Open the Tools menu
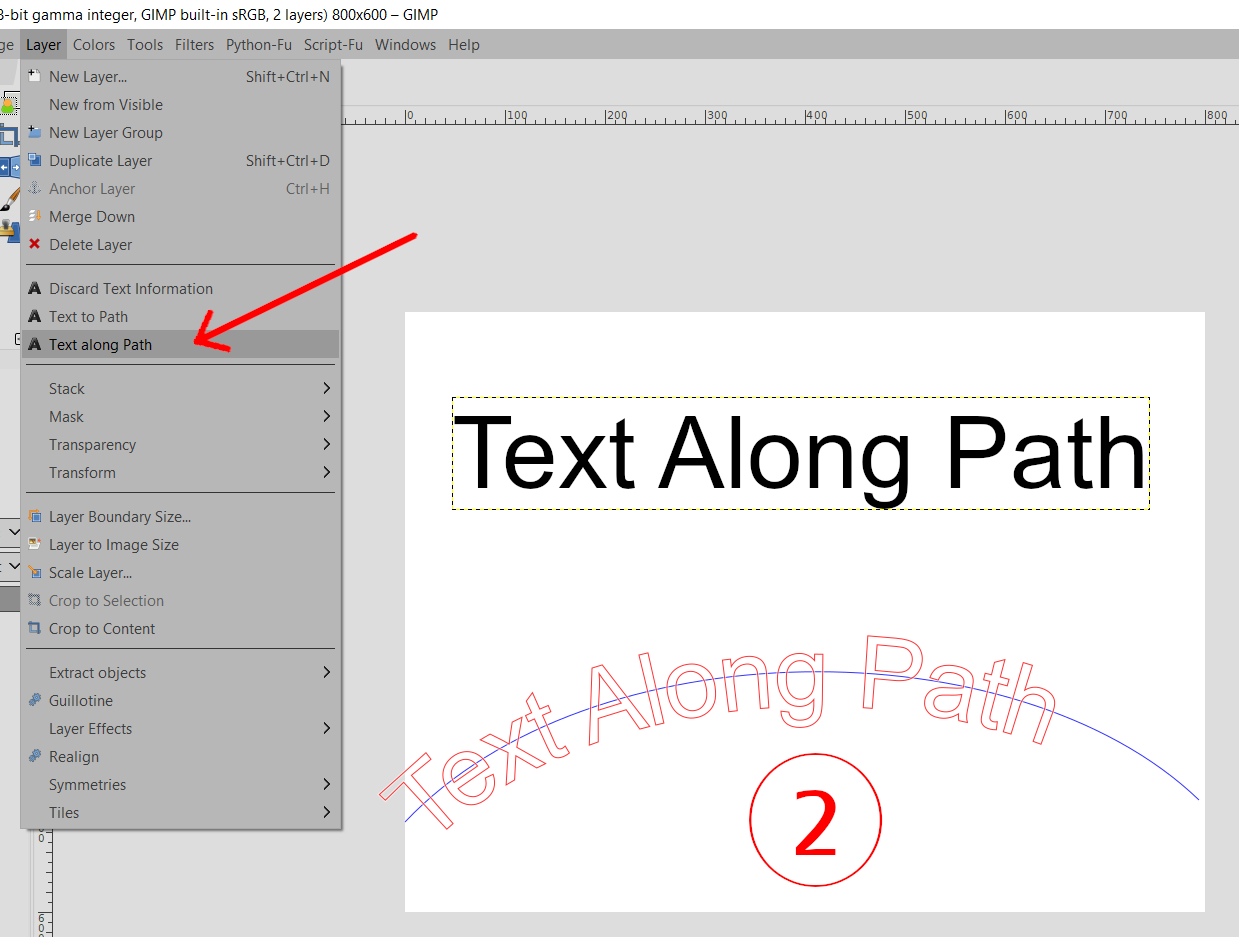This screenshot has width=1239, height=937. pos(144,45)
